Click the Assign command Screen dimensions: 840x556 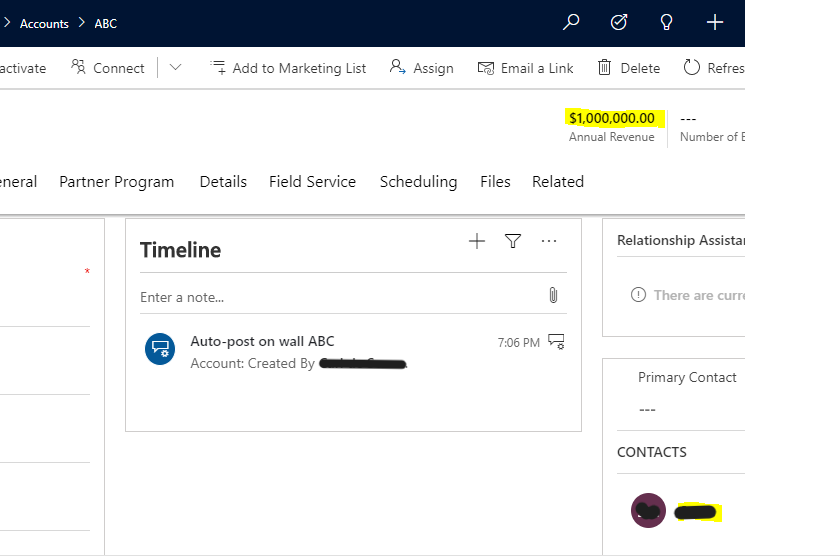421,68
